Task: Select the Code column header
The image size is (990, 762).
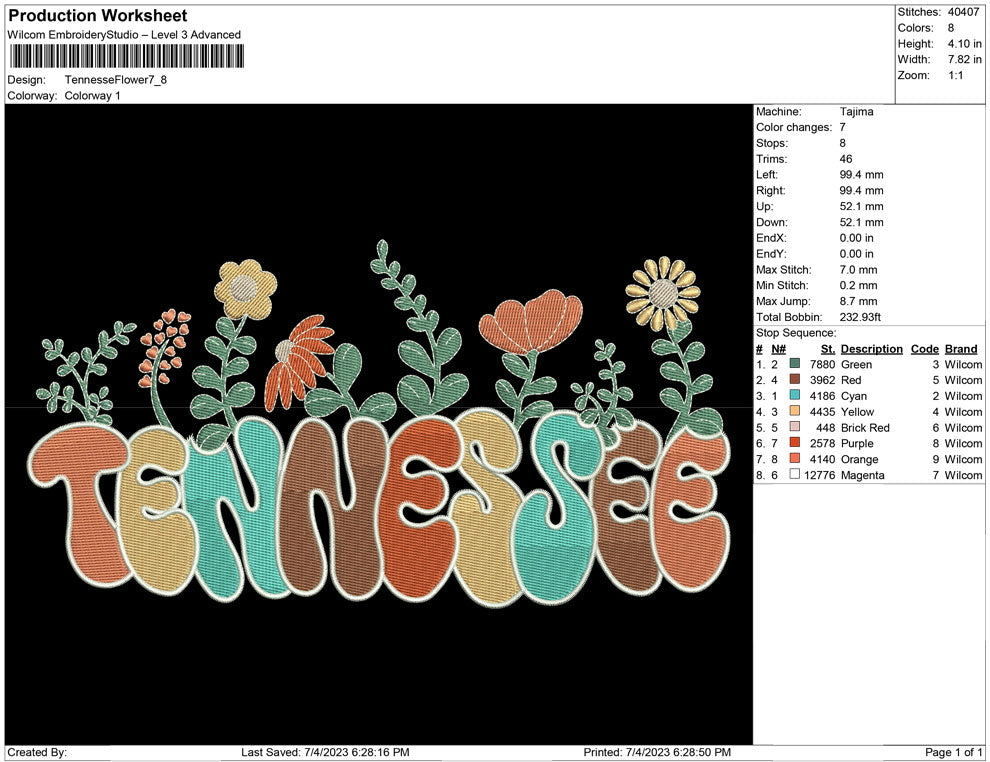Action: pyautogui.click(x=924, y=349)
